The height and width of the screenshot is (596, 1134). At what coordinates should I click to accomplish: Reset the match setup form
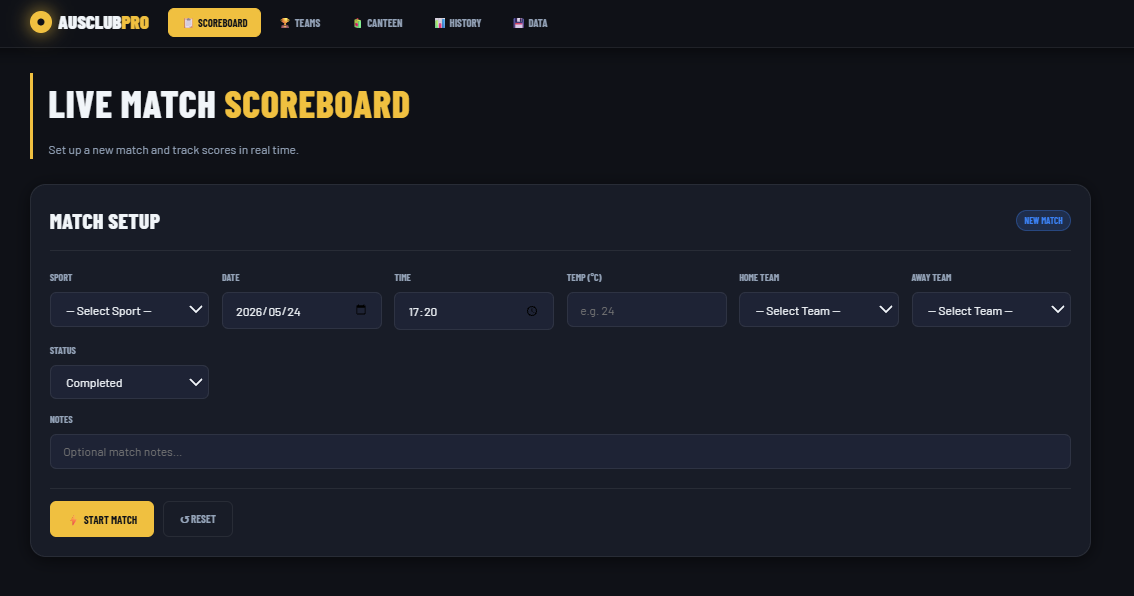pos(198,519)
